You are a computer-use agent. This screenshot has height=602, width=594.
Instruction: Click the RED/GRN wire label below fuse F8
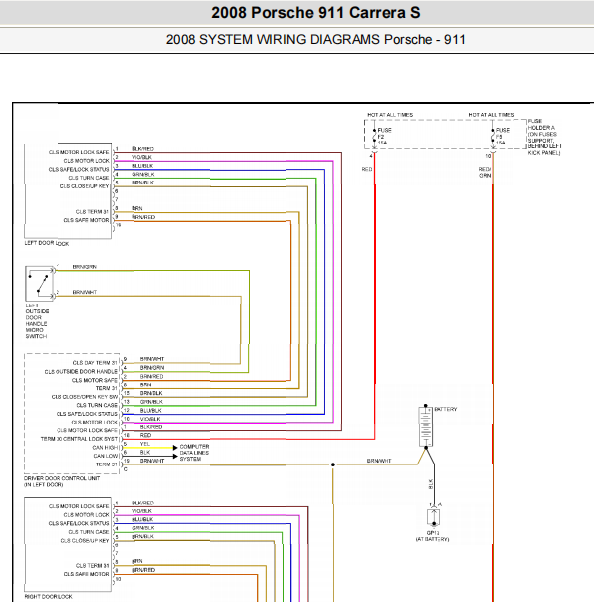[x=485, y=172]
